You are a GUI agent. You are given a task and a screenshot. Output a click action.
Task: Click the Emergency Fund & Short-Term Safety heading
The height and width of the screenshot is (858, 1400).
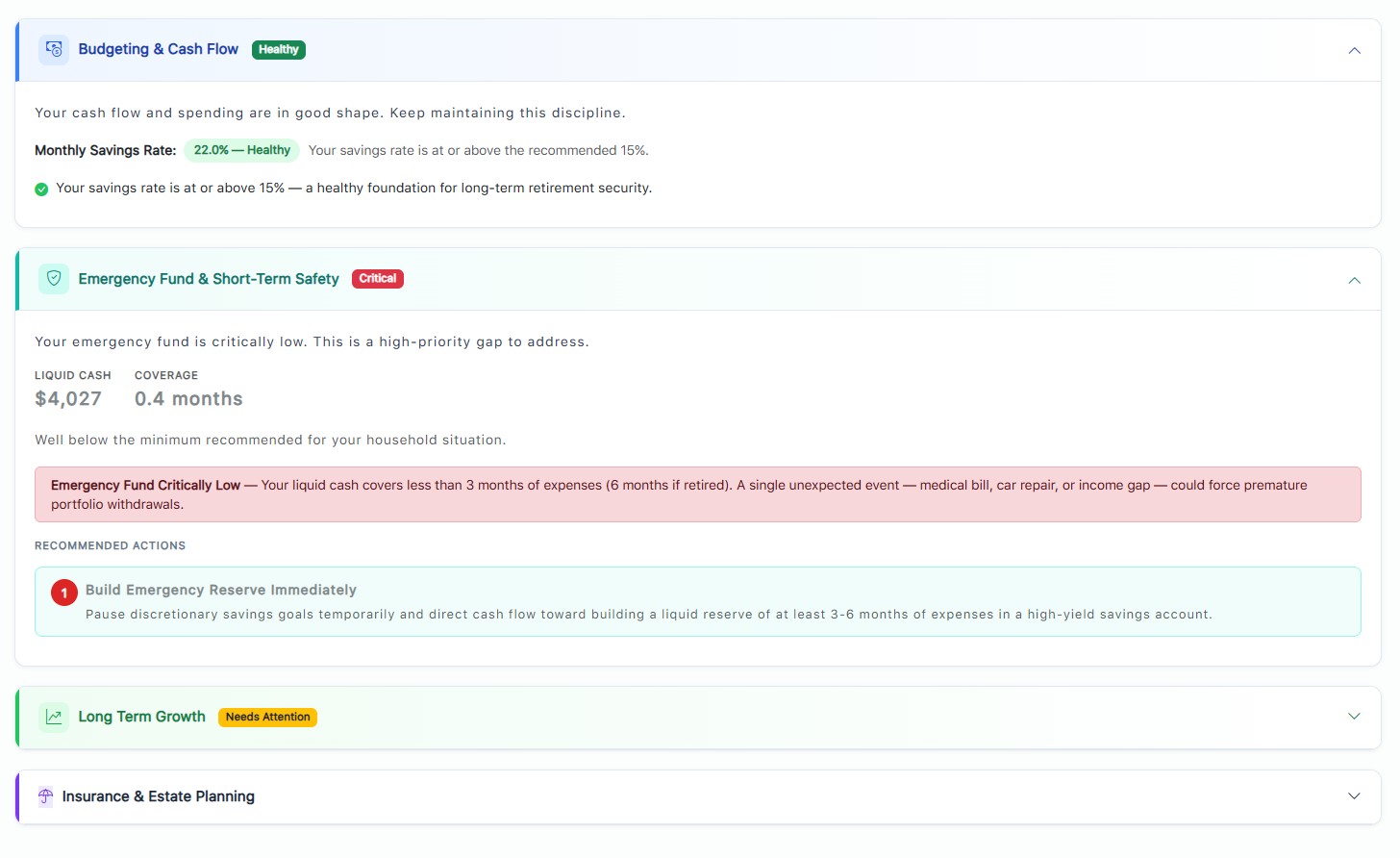click(209, 279)
